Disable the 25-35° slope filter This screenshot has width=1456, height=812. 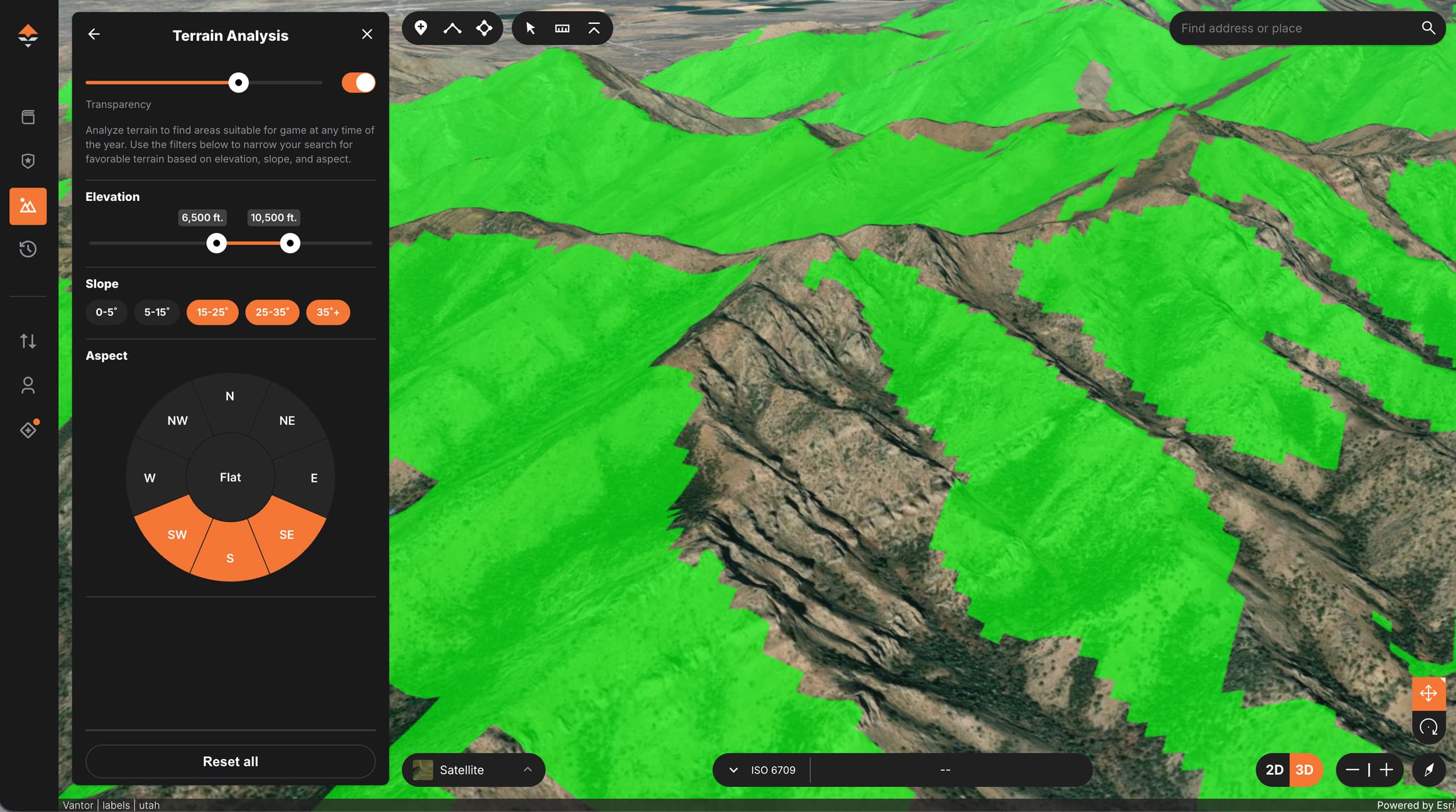[272, 312]
